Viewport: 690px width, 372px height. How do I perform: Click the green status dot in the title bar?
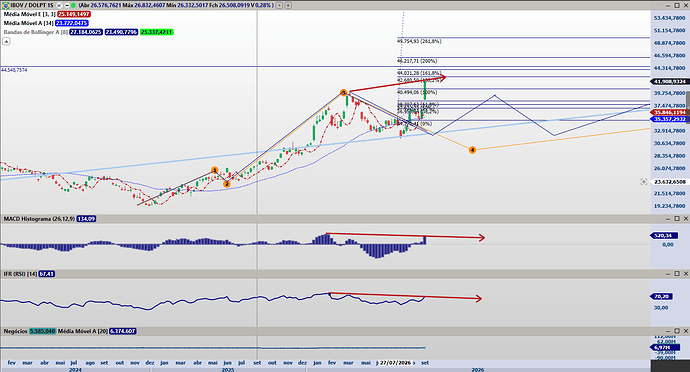[73, 5]
